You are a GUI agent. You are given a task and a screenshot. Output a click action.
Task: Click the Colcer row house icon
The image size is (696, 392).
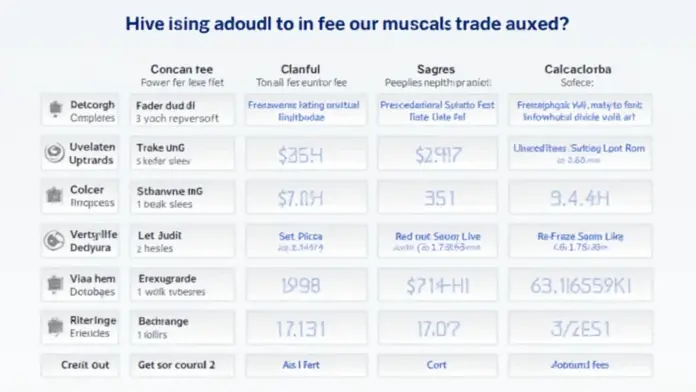(x=55, y=195)
